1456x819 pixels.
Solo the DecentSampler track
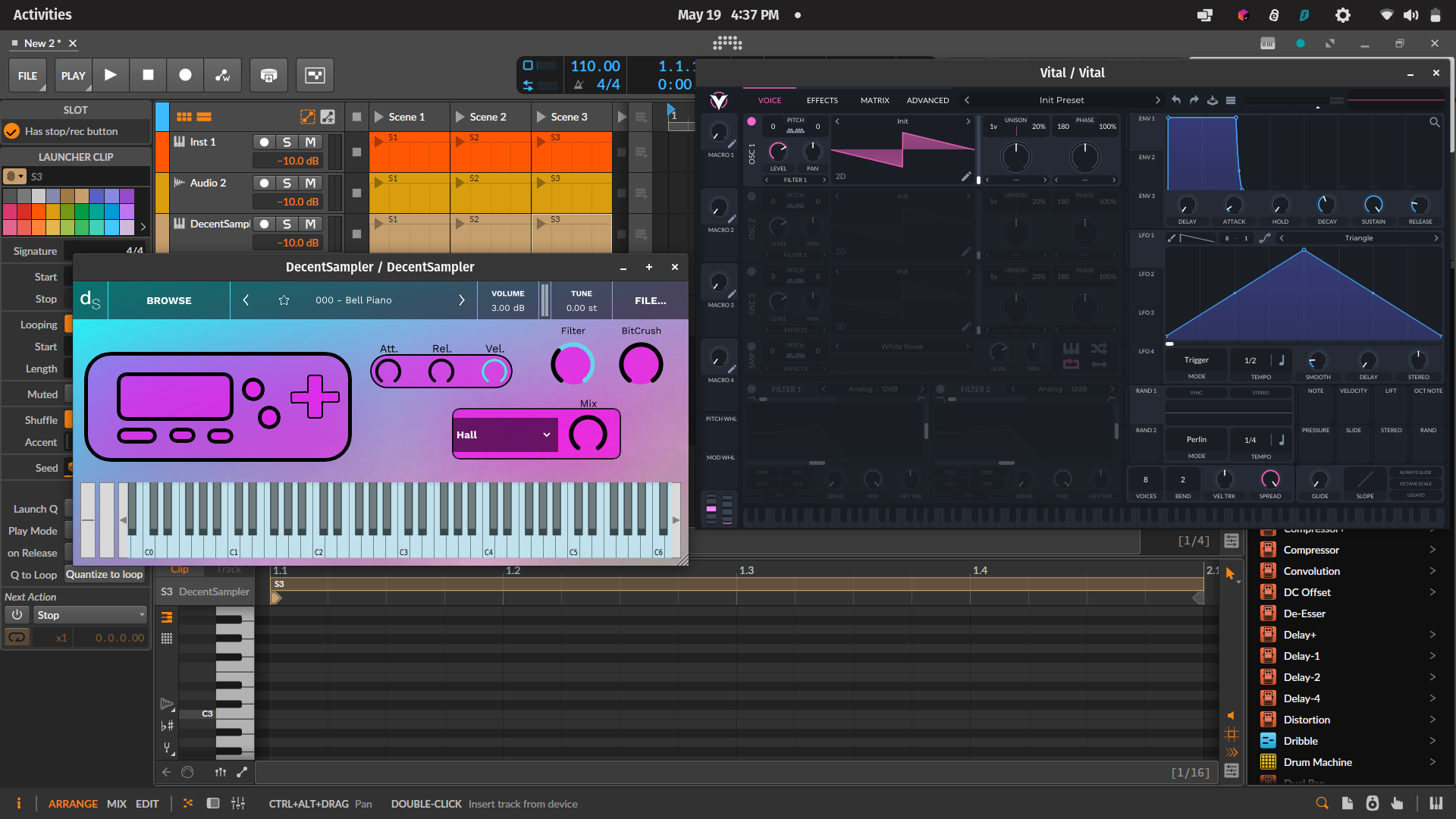pyautogui.click(x=287, y=224)
